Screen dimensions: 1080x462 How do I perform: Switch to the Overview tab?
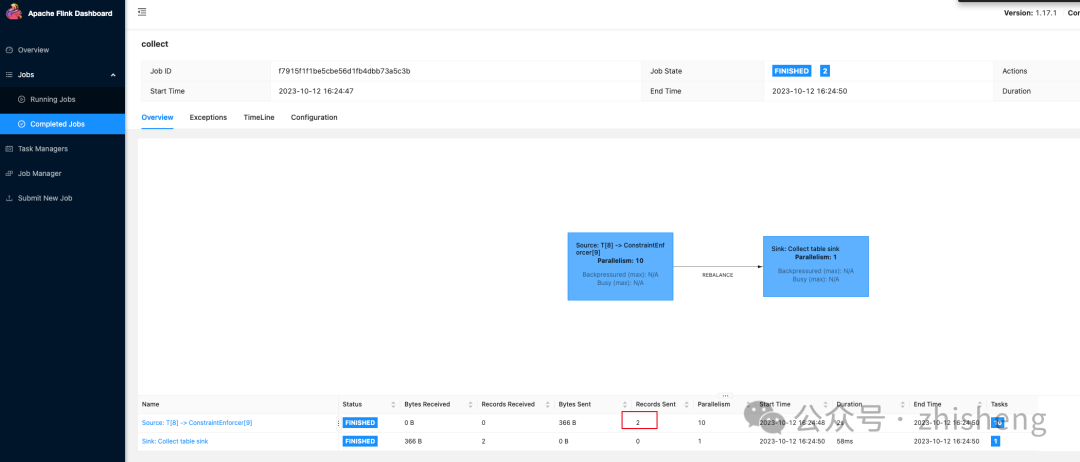(x=157, y=118)
